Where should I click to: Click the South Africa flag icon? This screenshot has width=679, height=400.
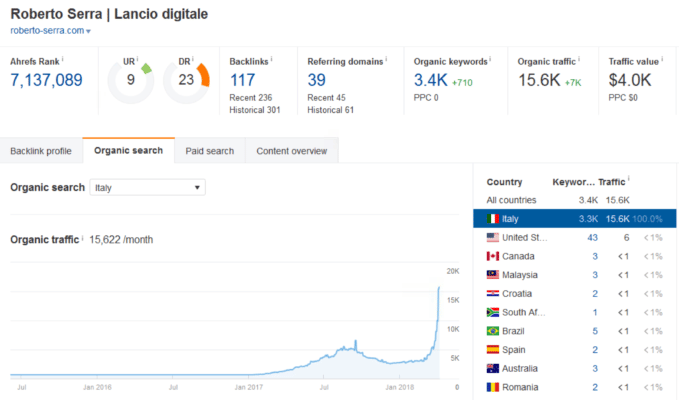[x=493, y=312]
